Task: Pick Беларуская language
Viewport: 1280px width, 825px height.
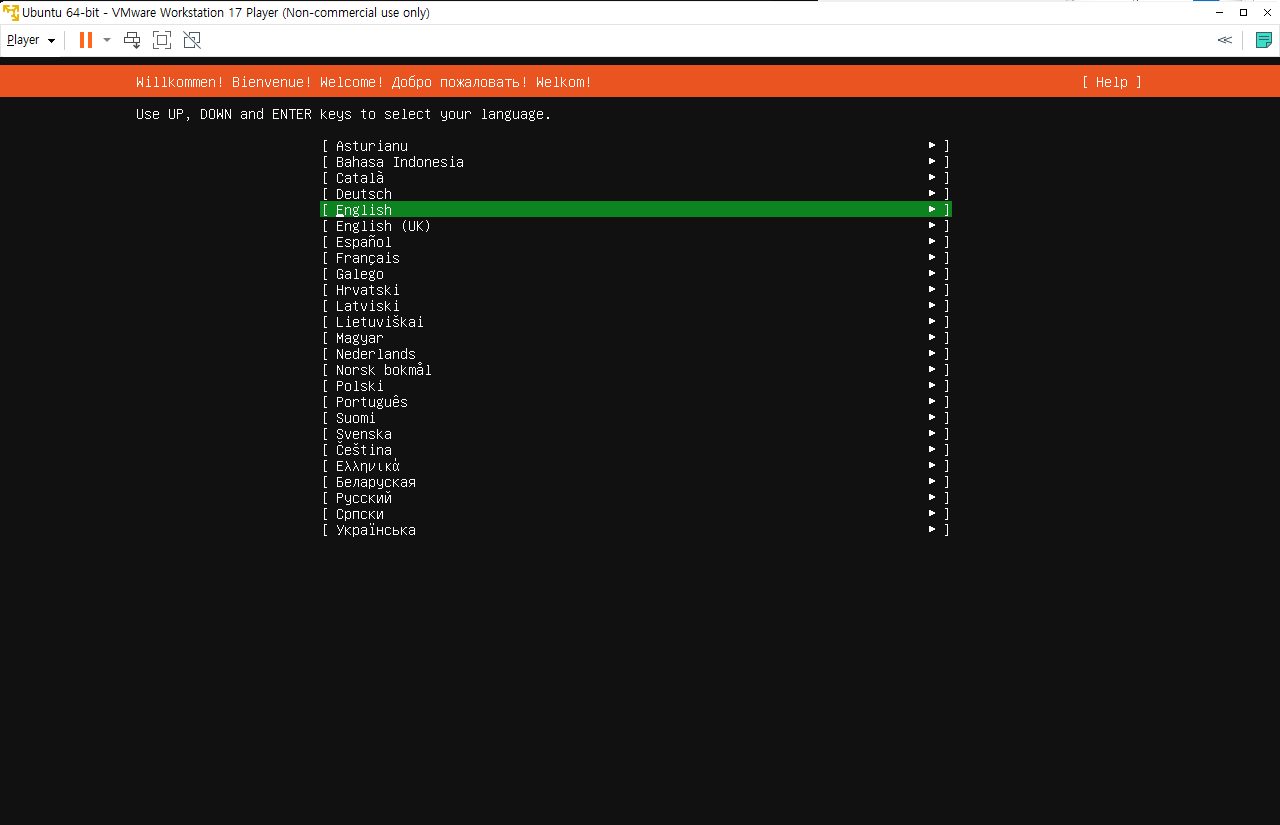Action: (636, 482)
